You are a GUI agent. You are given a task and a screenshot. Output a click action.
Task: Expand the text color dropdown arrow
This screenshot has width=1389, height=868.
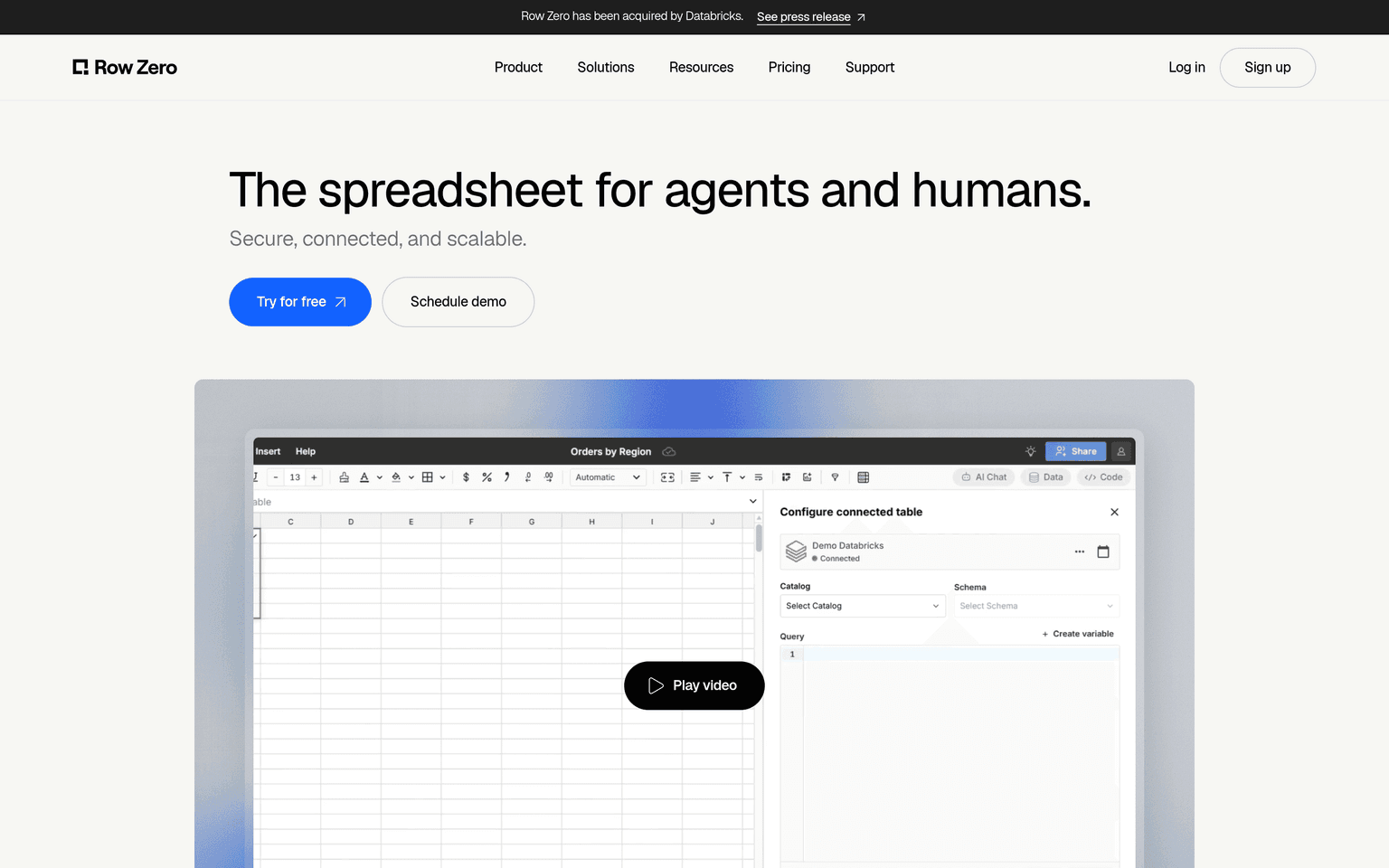click(380, 477)
